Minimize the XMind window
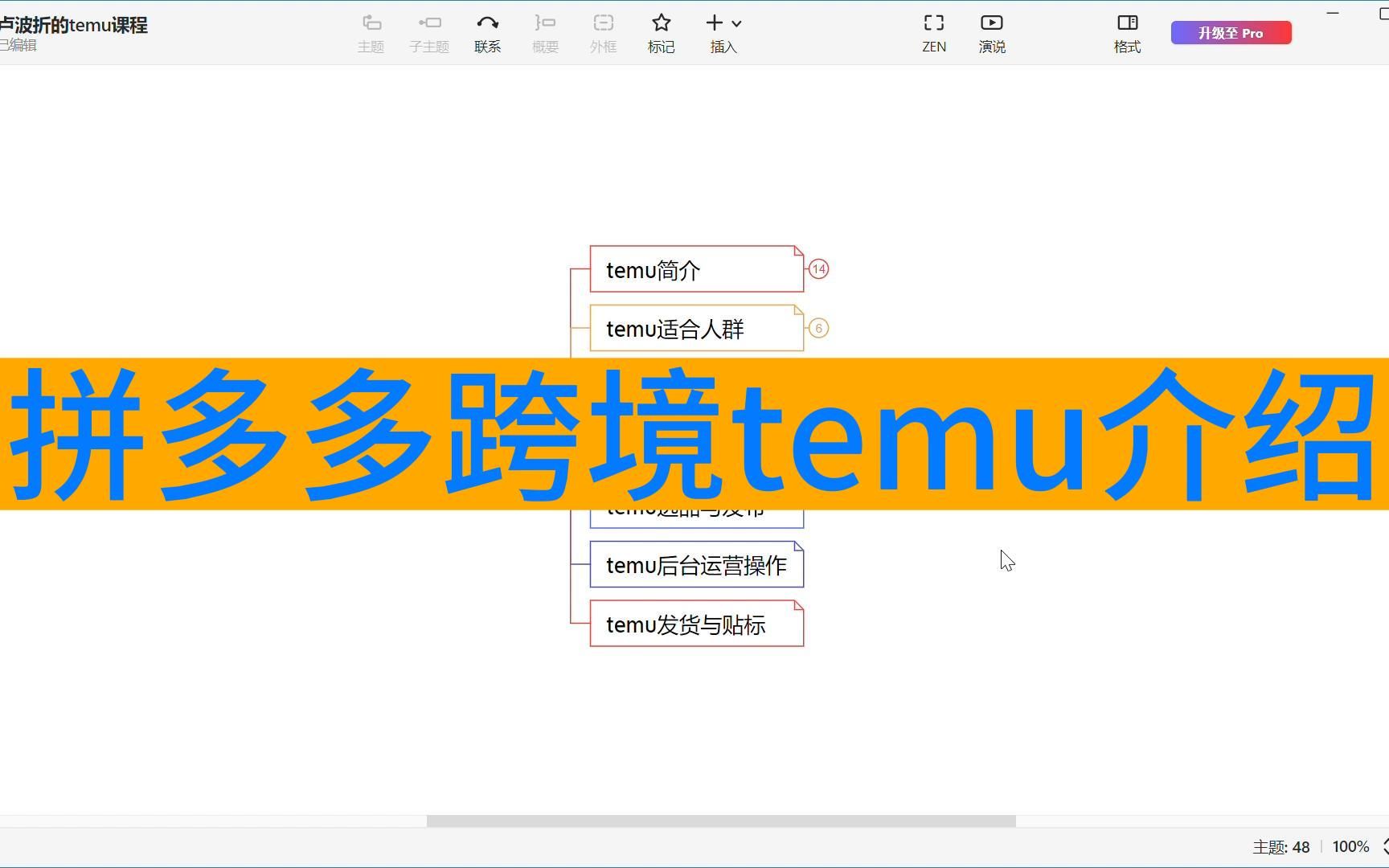This screenshot has width=1389, height=868. (1333, 14)
